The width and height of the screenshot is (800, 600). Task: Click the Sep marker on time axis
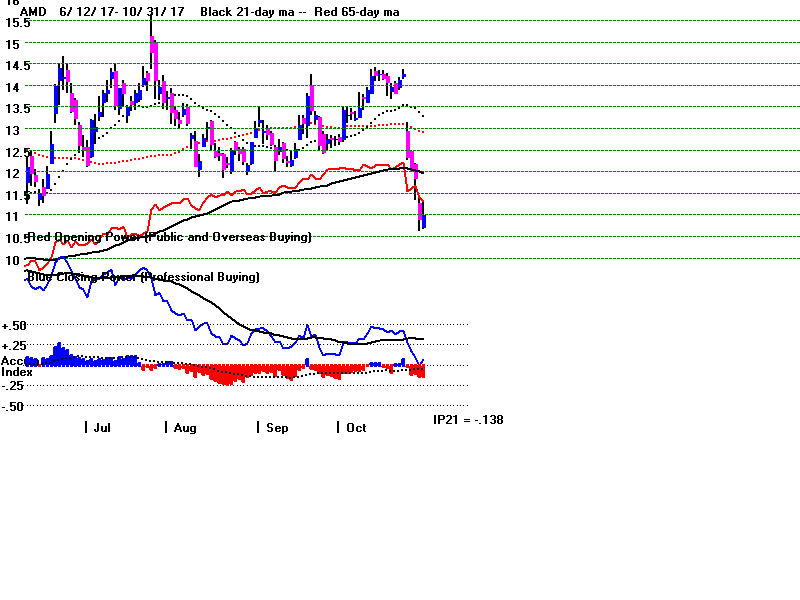pyautogui.click(x=276, y=427)
